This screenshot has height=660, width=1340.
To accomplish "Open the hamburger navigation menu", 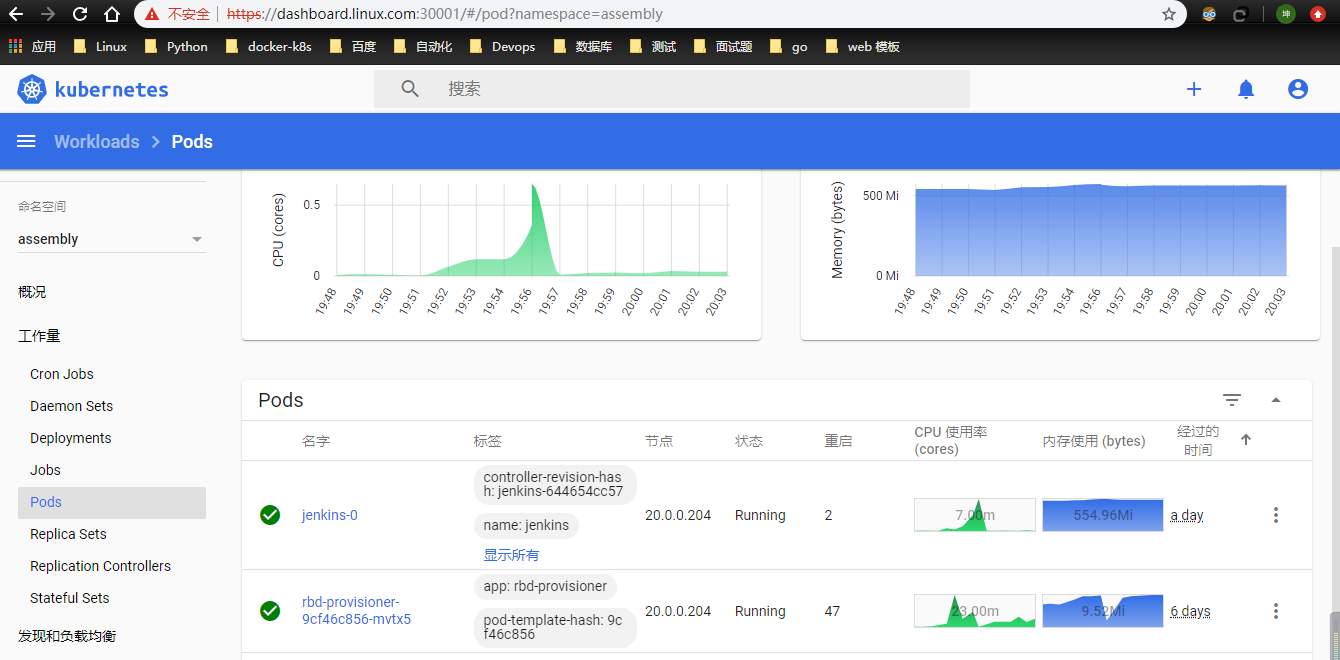I will (26, 141).
